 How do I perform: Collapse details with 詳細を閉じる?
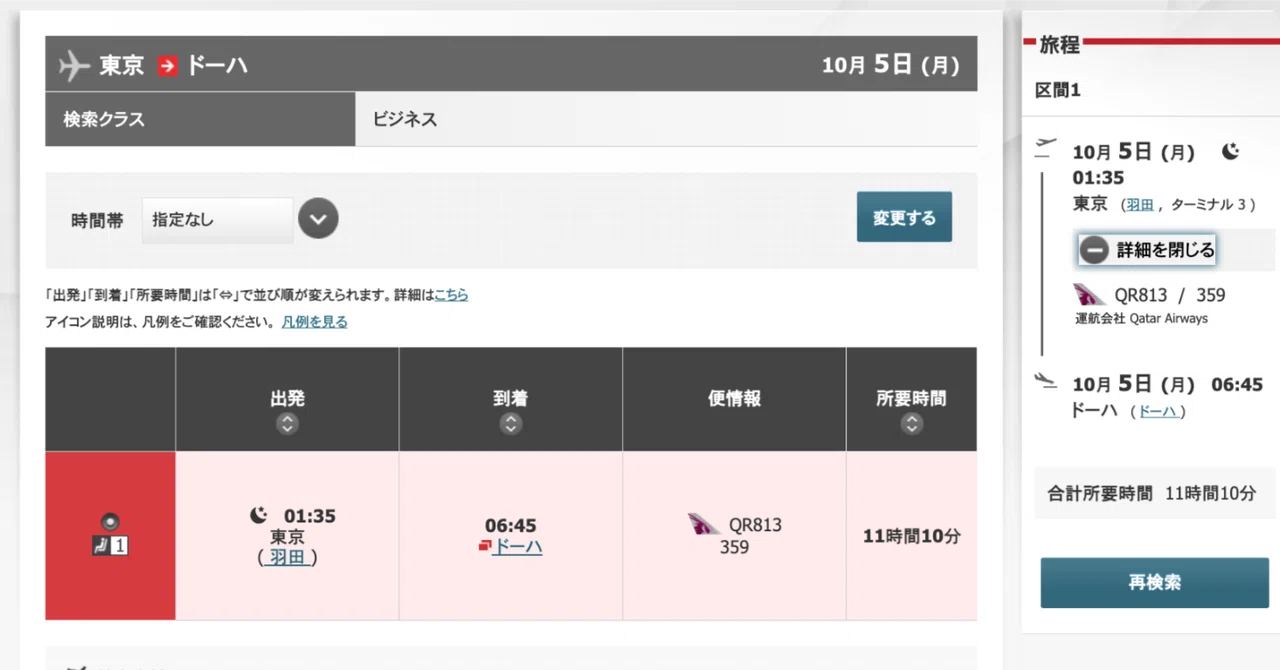[x=1146, y=250]
